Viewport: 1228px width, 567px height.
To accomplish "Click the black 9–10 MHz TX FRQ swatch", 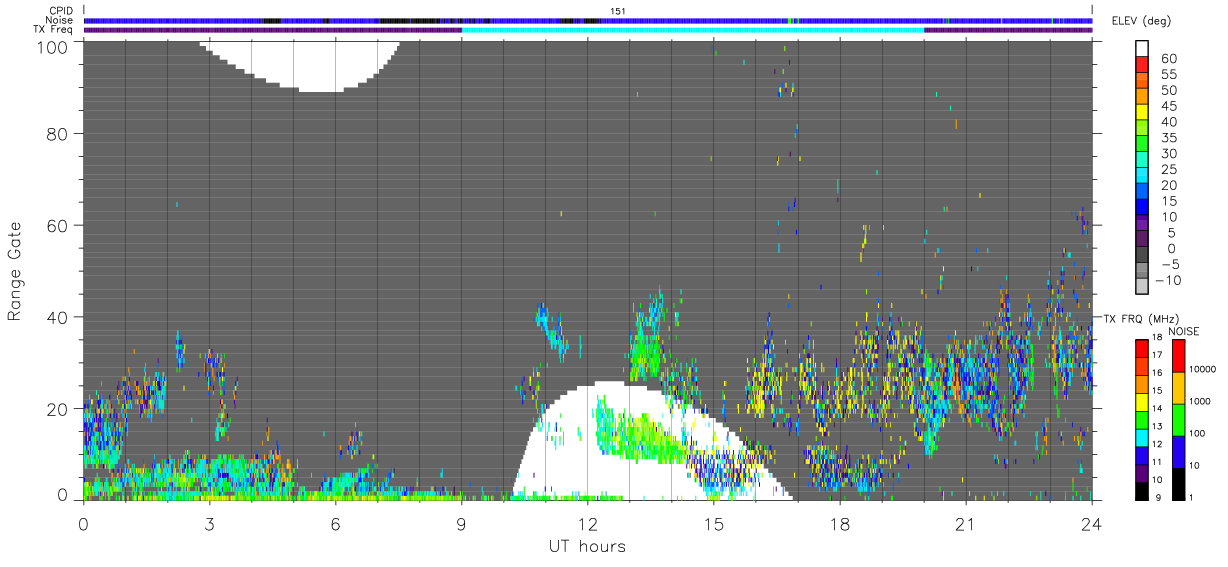I will [x=1142, y=491].
